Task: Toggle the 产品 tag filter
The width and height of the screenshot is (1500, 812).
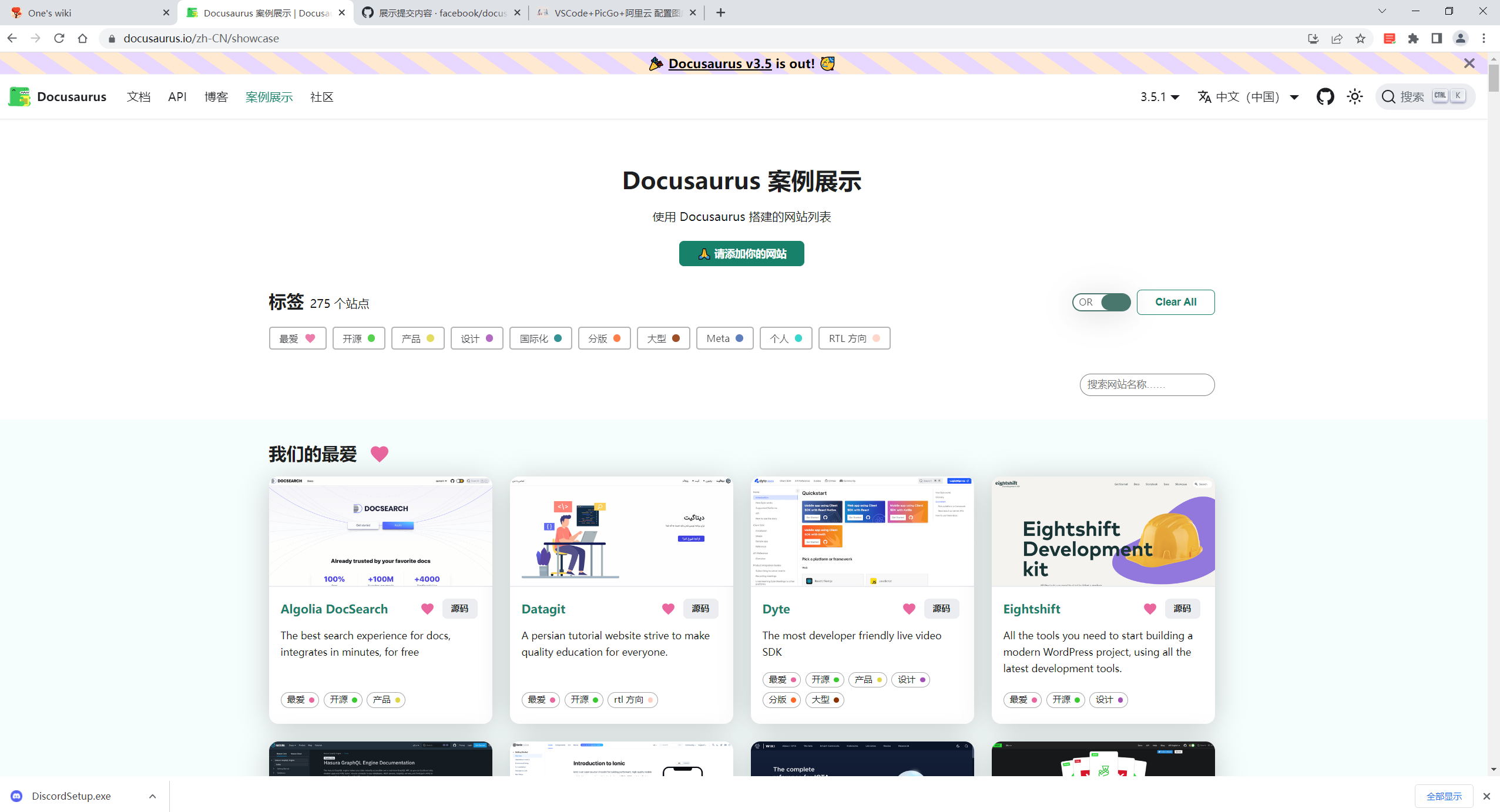Action: tap(418, 338)
